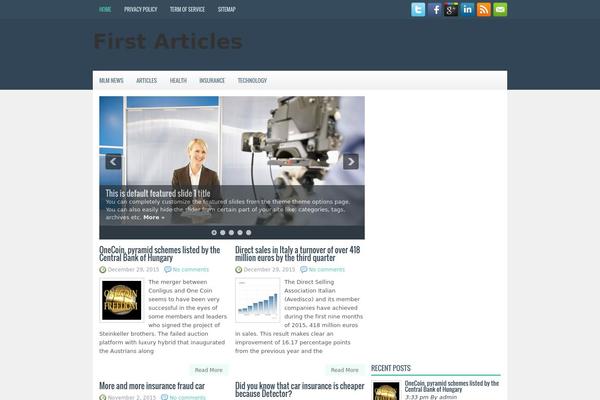Open the Google Plus social icon
This screenshot has width=600, height=400.
coord(451,10)
